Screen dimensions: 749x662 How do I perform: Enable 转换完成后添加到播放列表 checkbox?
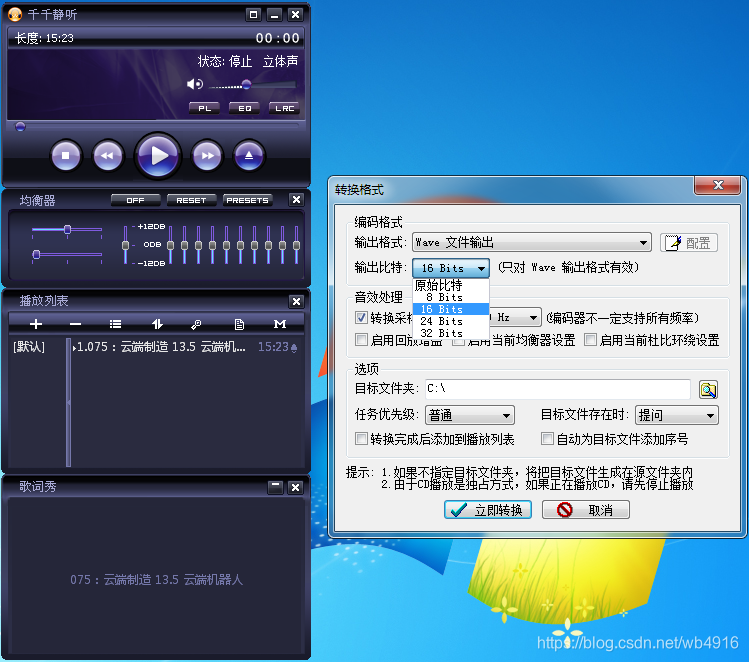point(362,438)
